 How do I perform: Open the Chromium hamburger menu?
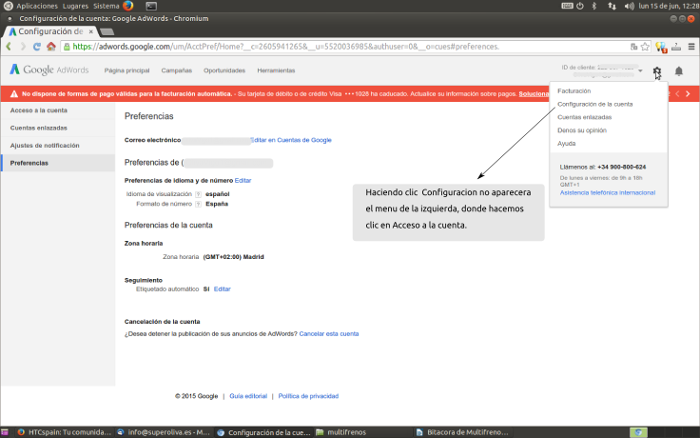[x=691, y=46]
